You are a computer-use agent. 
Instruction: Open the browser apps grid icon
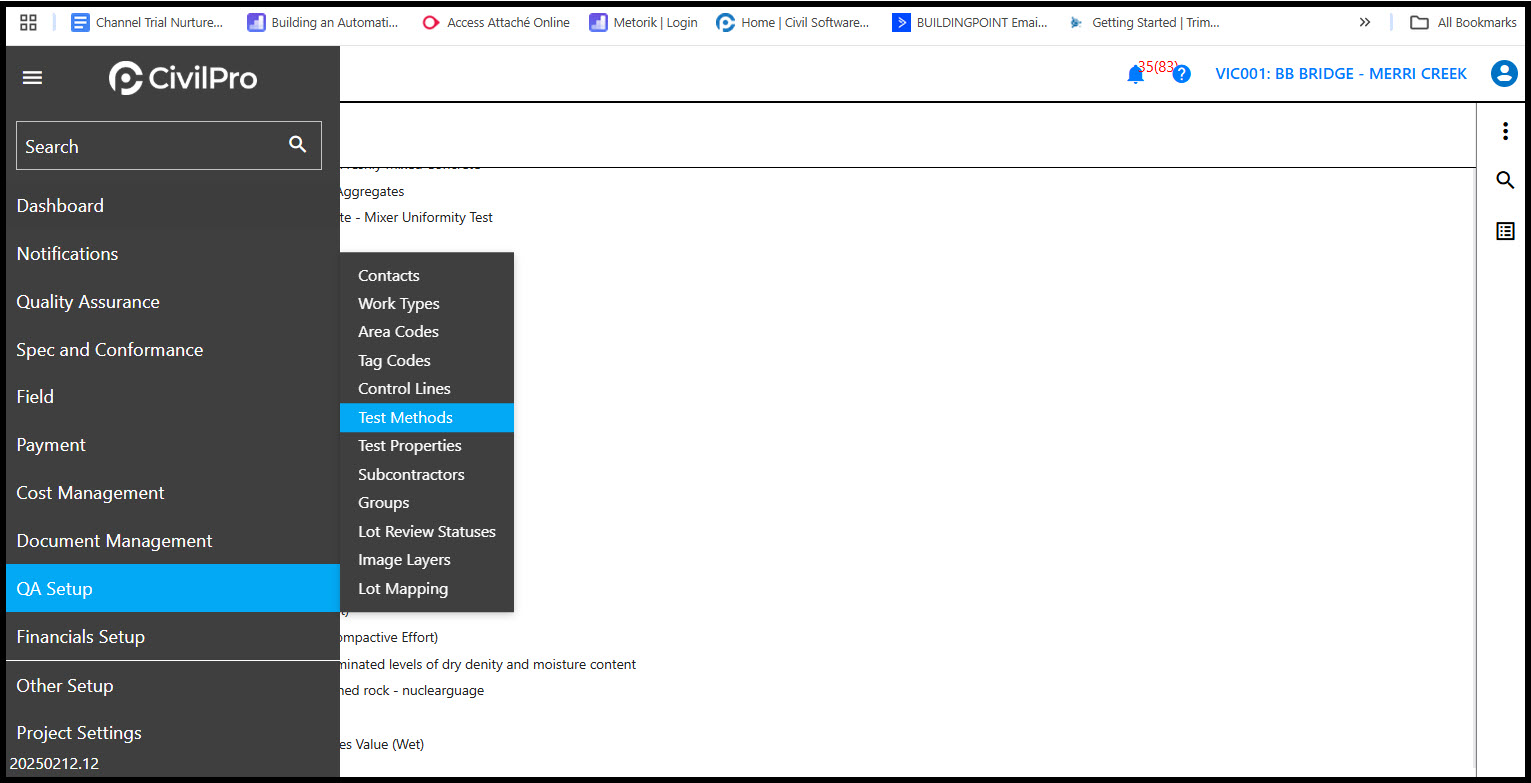(x=29, y=22)
